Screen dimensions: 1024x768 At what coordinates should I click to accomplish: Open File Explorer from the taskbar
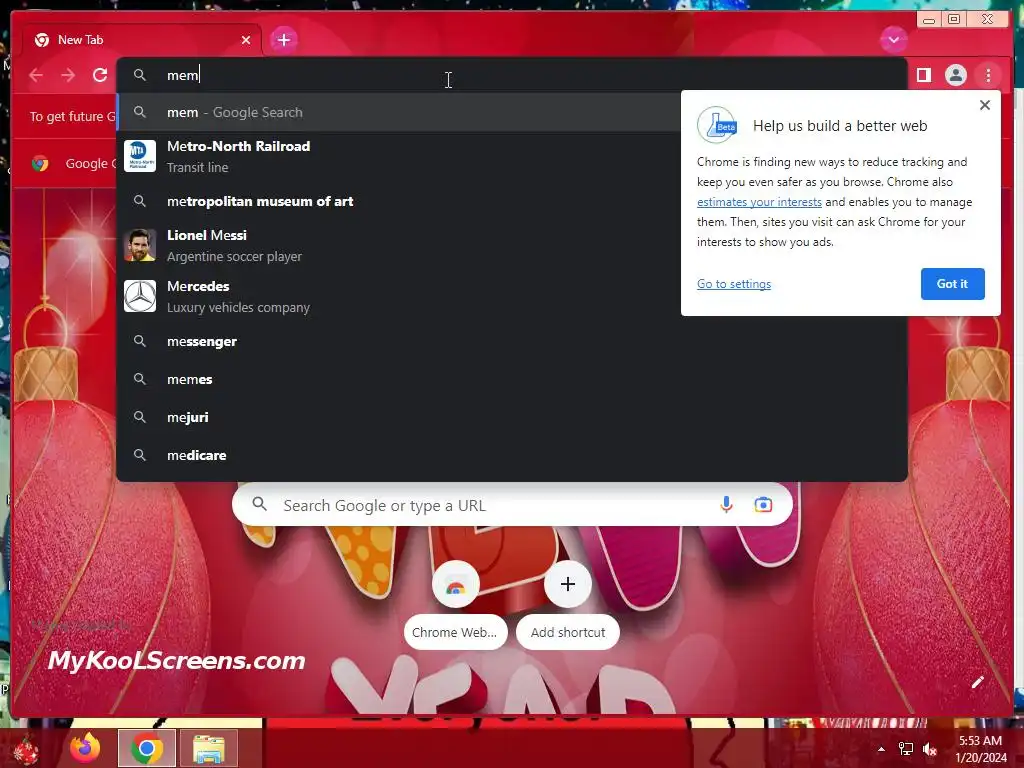click(209, 748)
